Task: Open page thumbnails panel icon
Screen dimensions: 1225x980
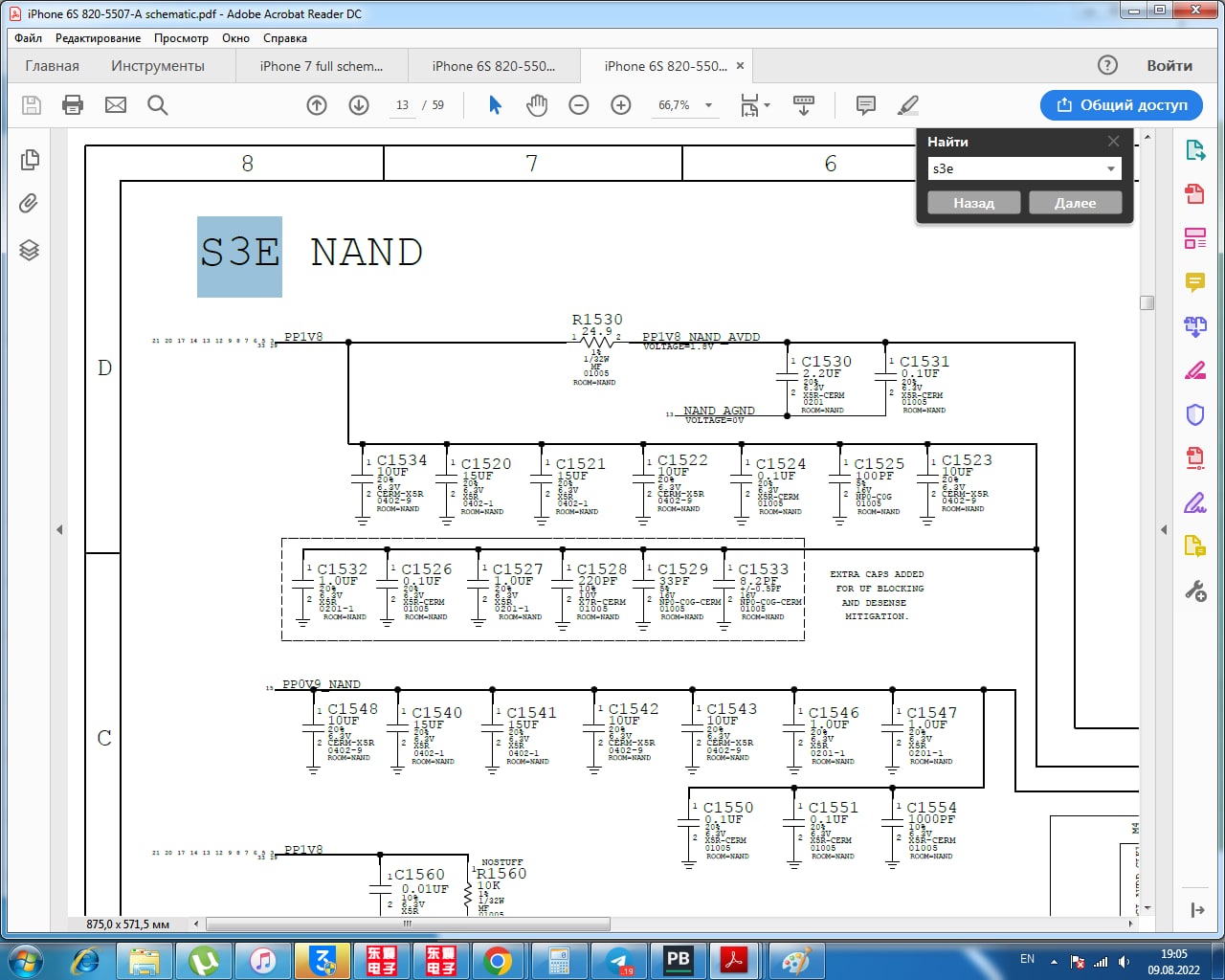Action: (x=30, y=160)
